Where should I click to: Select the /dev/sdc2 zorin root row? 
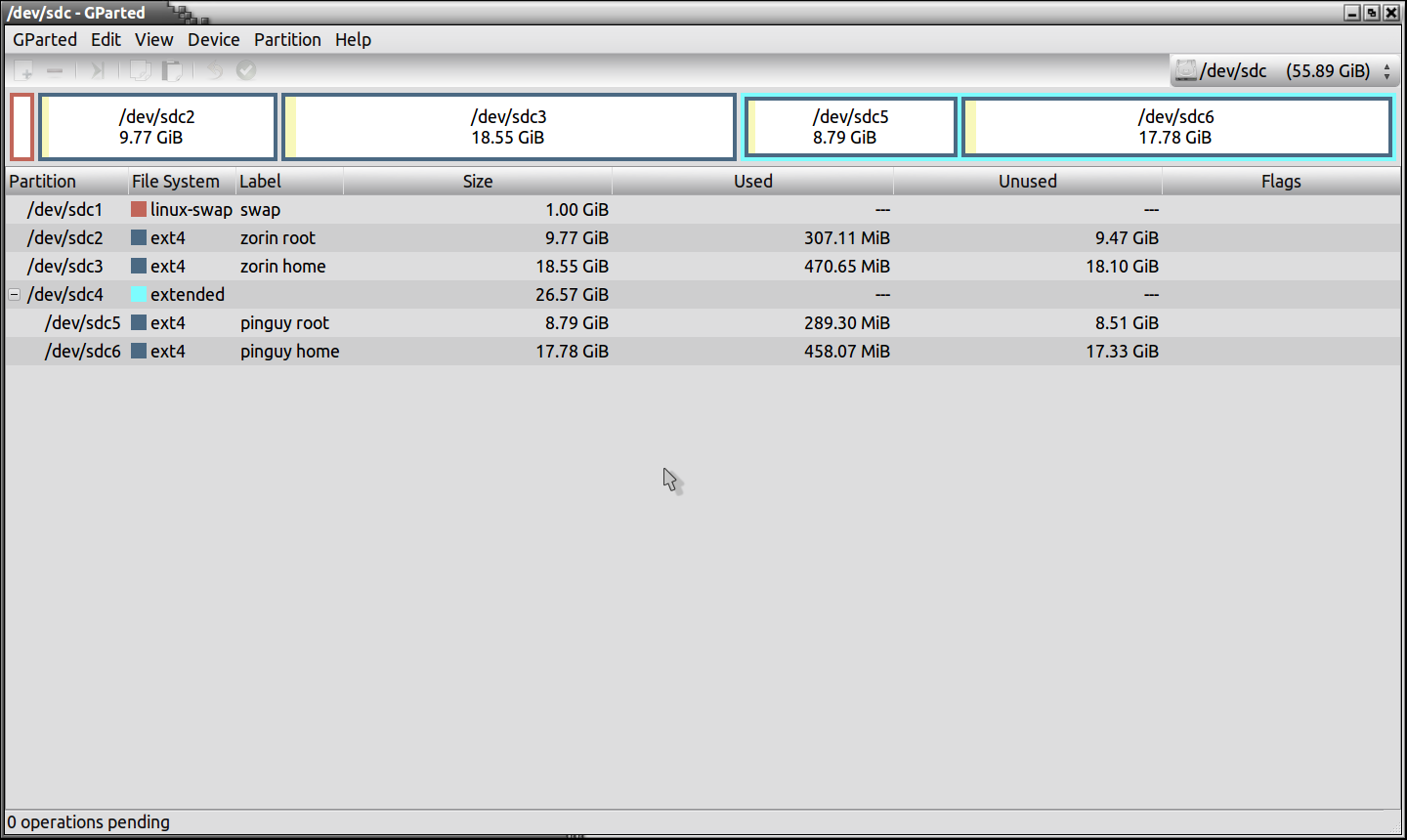pyautogui.click(x=277, y=238)
